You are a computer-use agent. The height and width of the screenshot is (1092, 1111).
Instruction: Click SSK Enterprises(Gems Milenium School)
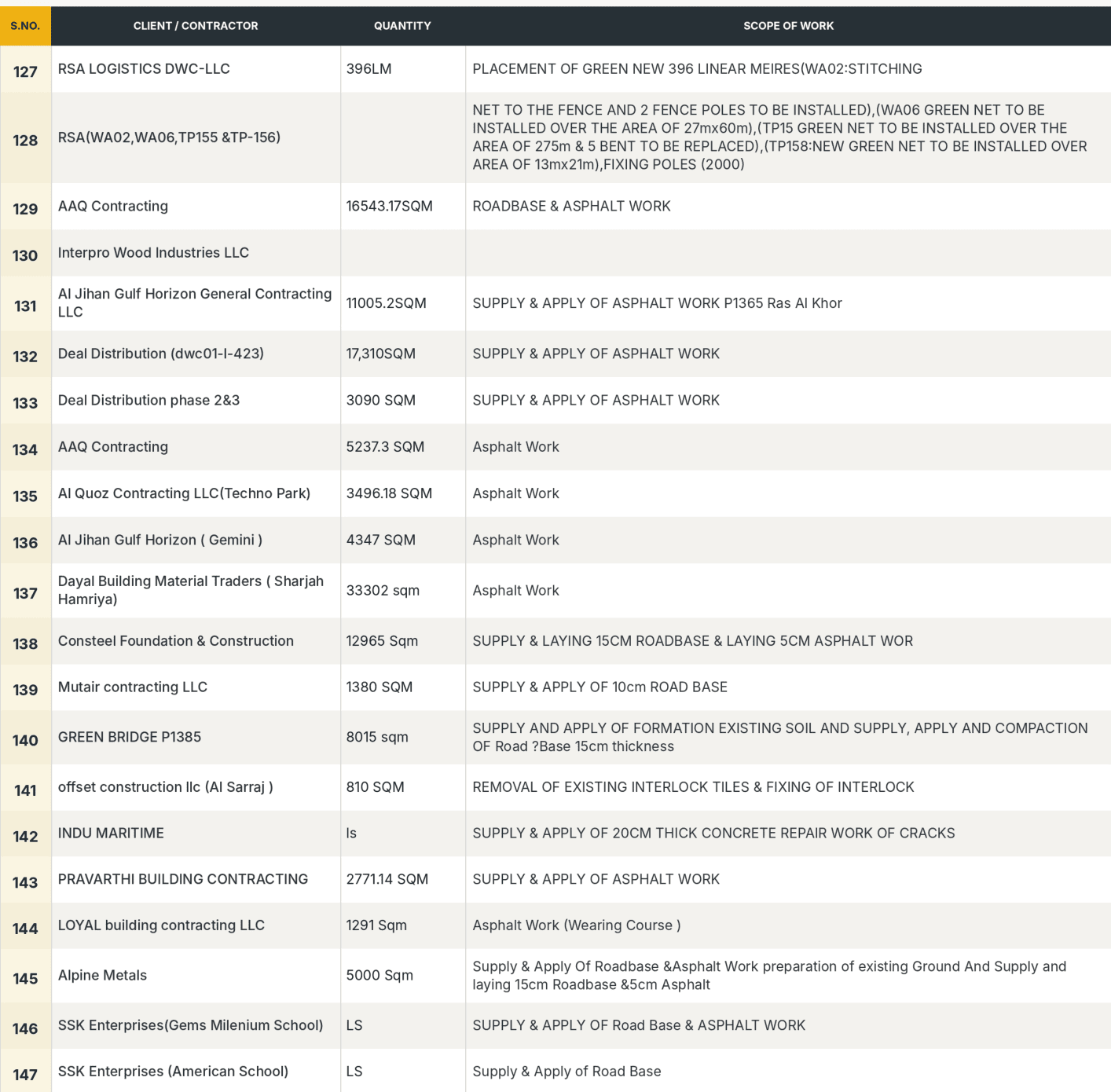(x=190, y=1025)
